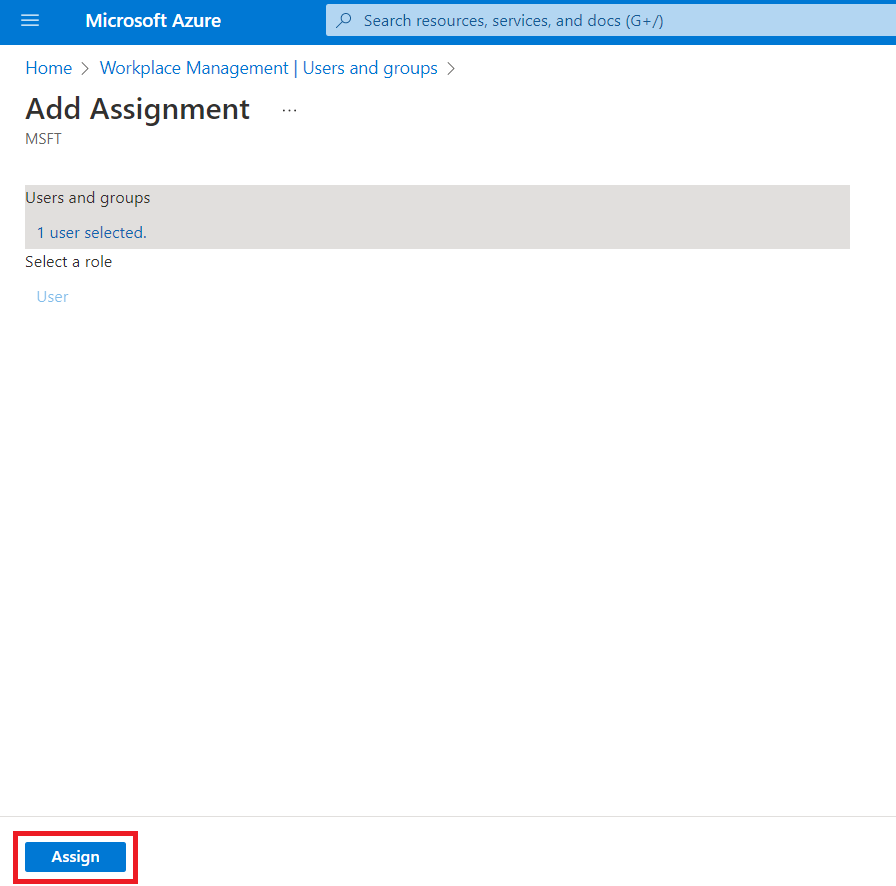Click the Microsoft Azure title
Screen dimensions: 896x886
tap(153, 21)
